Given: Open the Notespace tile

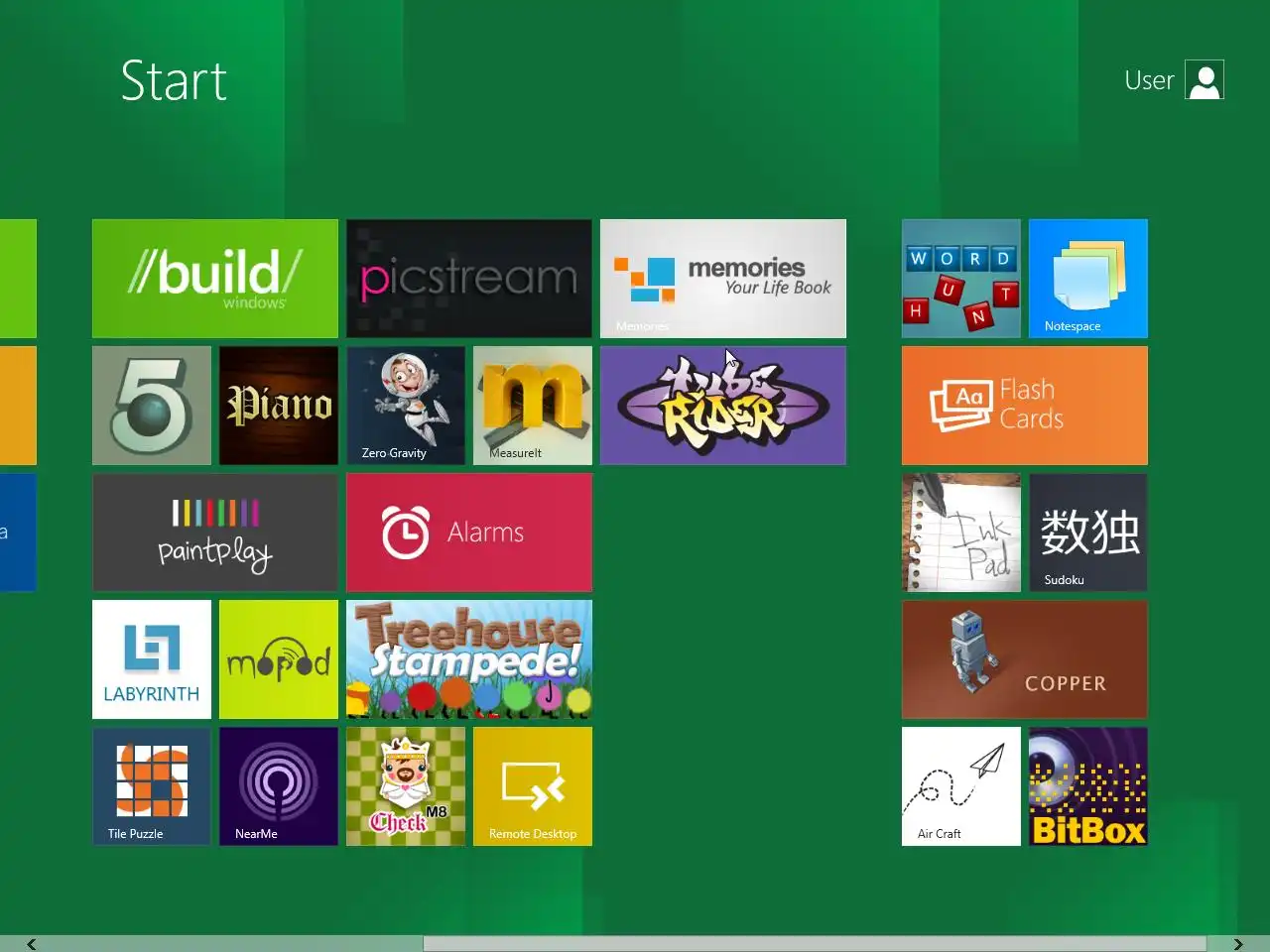Looking at the screenshot, I should 1088,279.
